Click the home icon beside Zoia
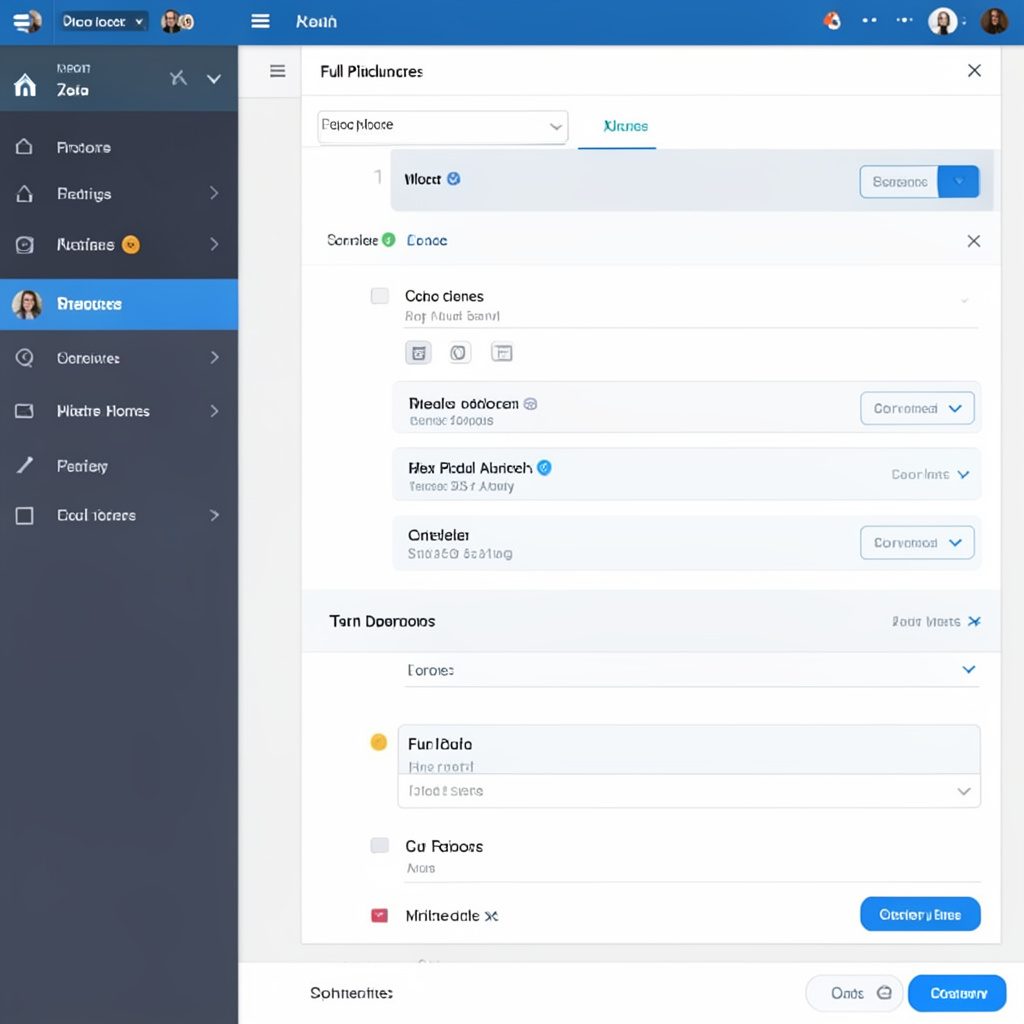 (25, 85)
